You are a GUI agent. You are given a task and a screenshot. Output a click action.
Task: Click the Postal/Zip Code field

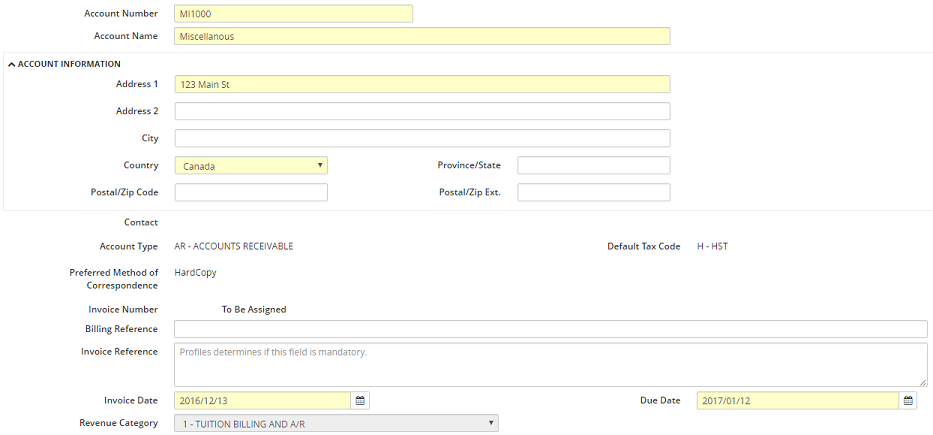(x=251, y=192)
